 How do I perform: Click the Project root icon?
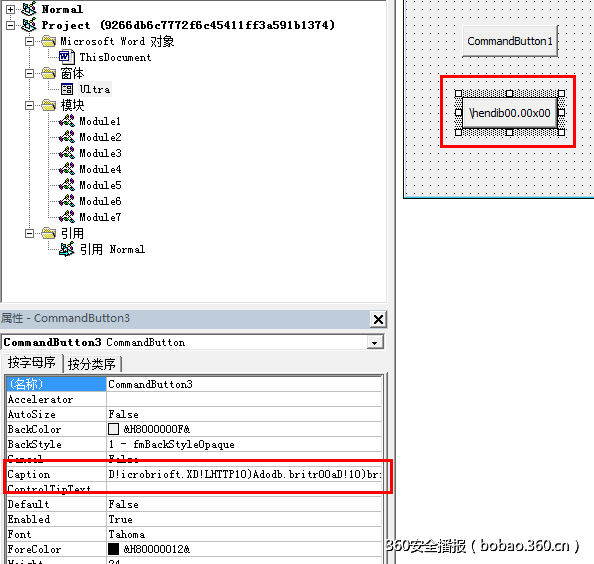[29, 25]
